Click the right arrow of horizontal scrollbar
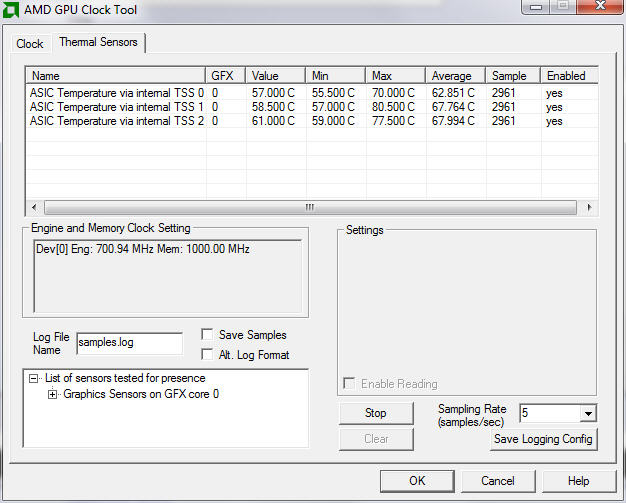 click(589, 207)
